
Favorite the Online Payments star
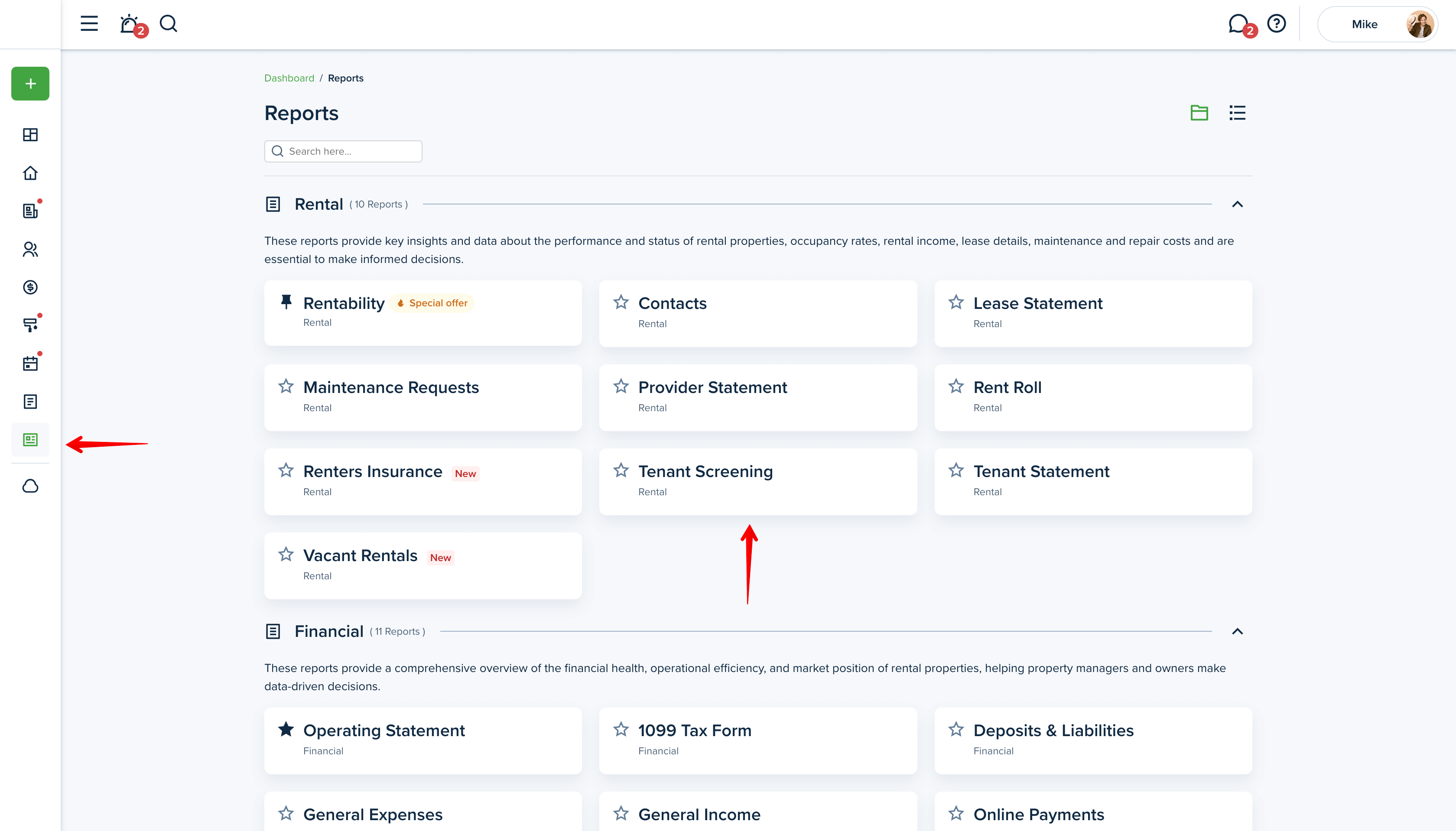[956, 813]
